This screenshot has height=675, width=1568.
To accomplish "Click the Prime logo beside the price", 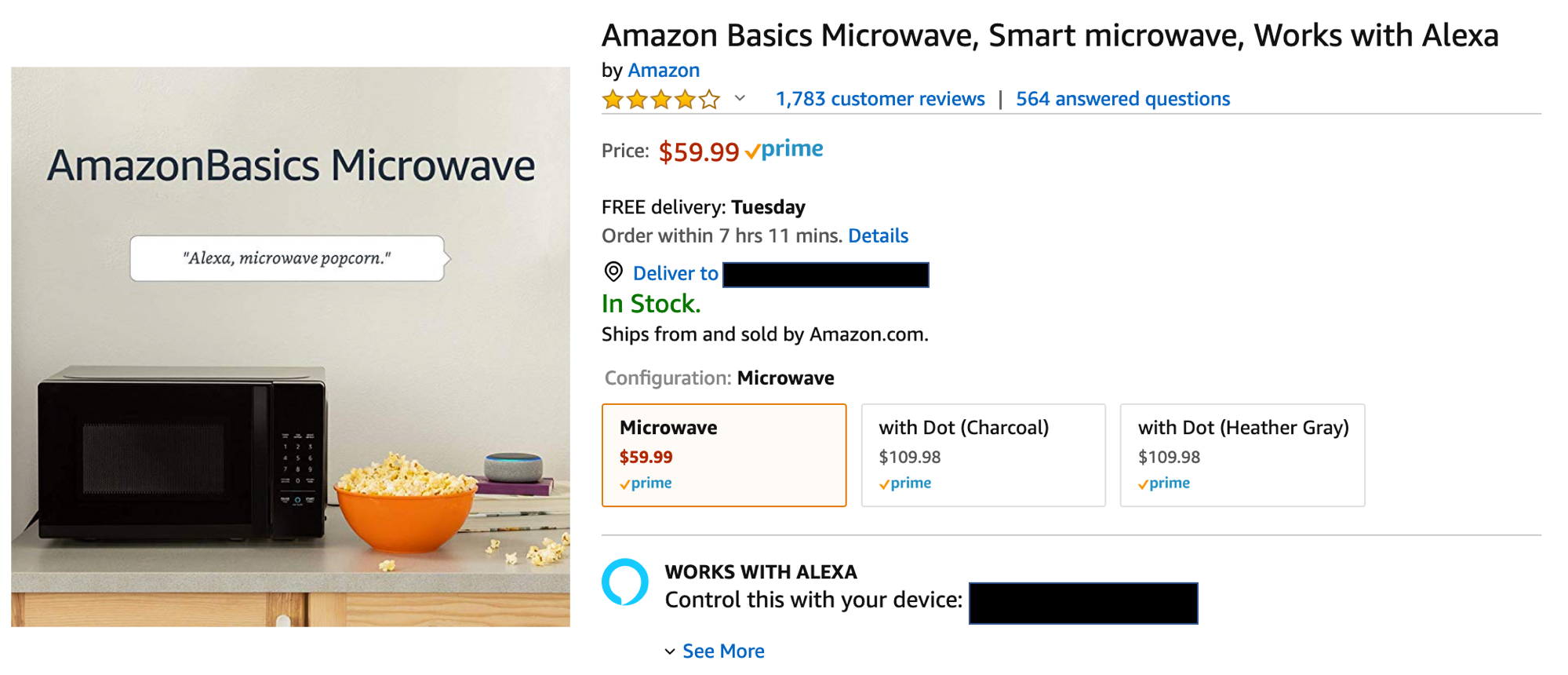I will tap(784, 149).
